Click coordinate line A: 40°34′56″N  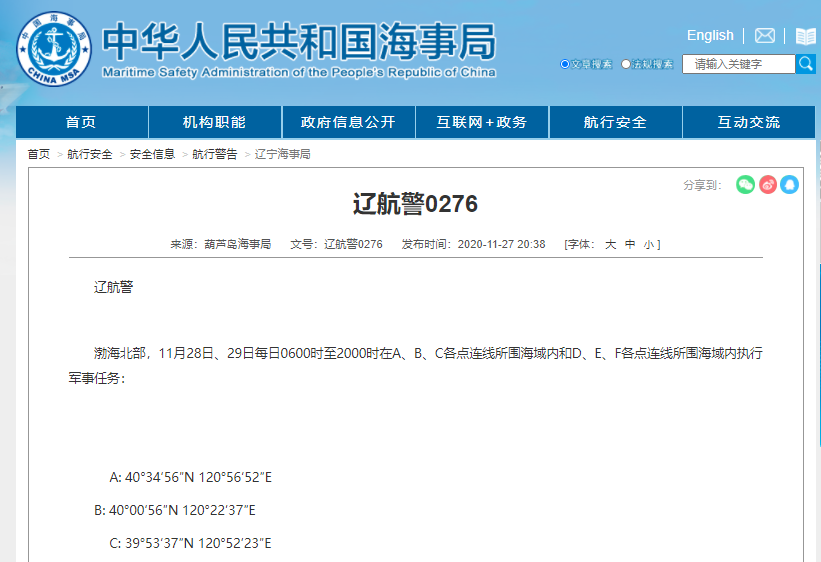[x=191, y=477]
